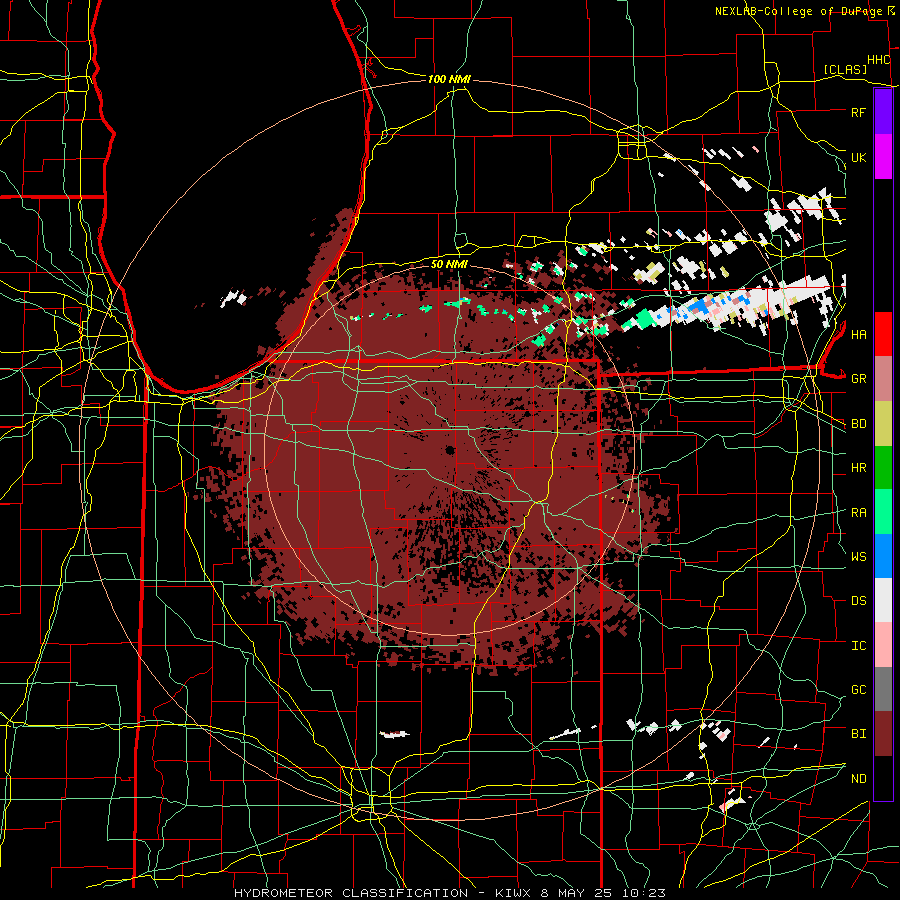Click the UK magenta legend swatch
900x900 pixels.
(x=883, y=157)
